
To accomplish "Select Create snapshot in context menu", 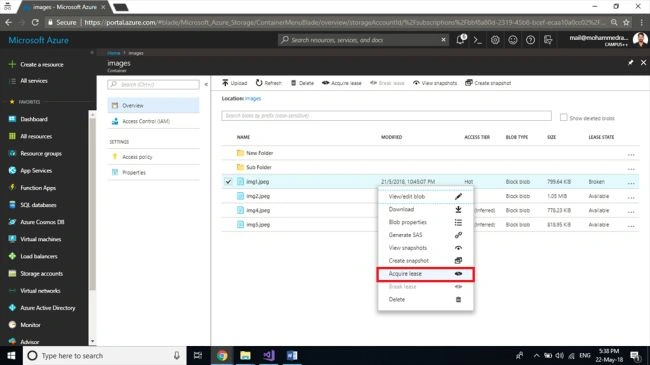I will 425,261.
